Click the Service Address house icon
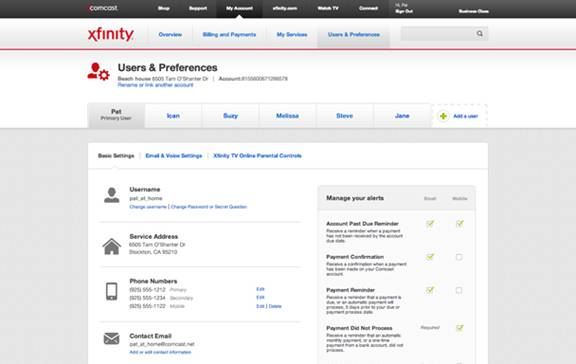 pos(111,246)
